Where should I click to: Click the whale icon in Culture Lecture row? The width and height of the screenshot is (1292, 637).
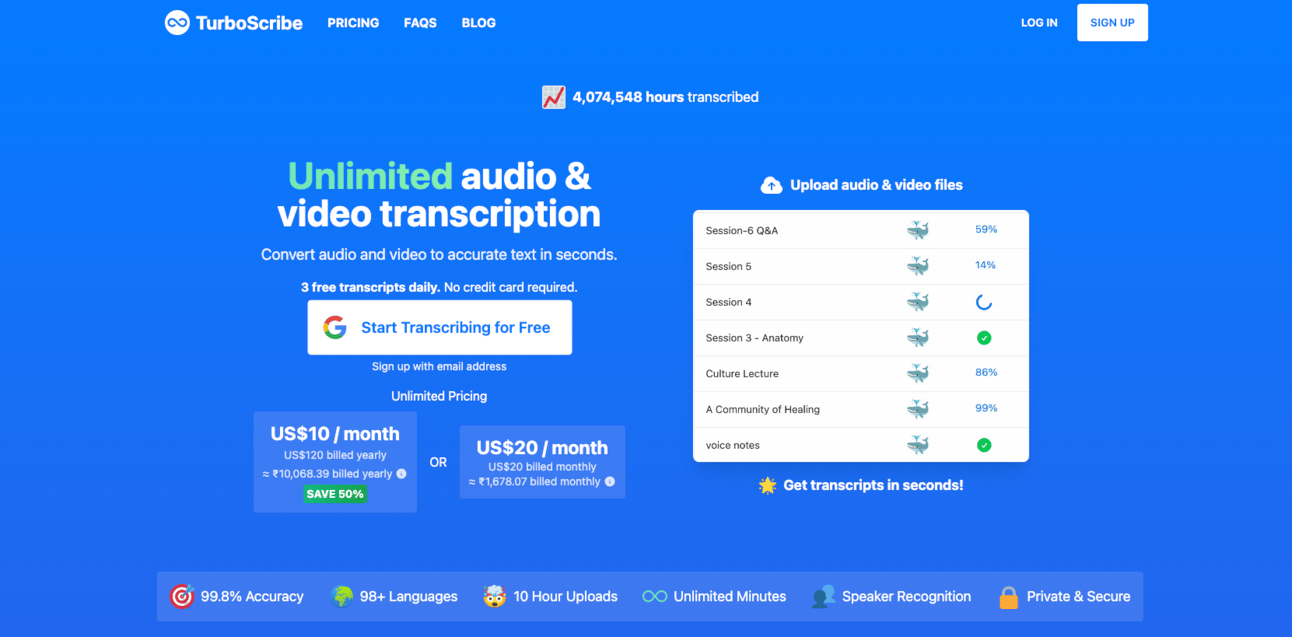918,373
